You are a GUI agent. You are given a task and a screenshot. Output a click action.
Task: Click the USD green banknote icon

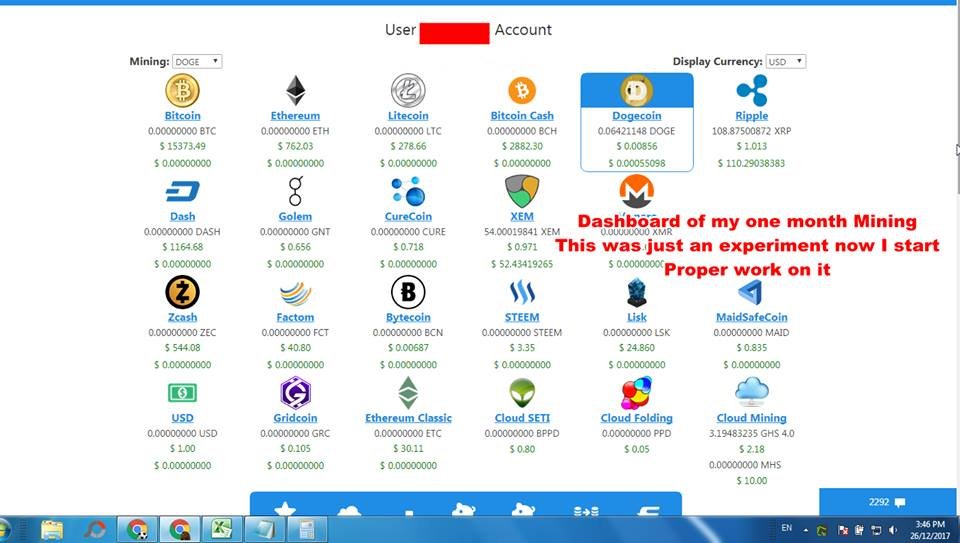[x=182, y=393]
